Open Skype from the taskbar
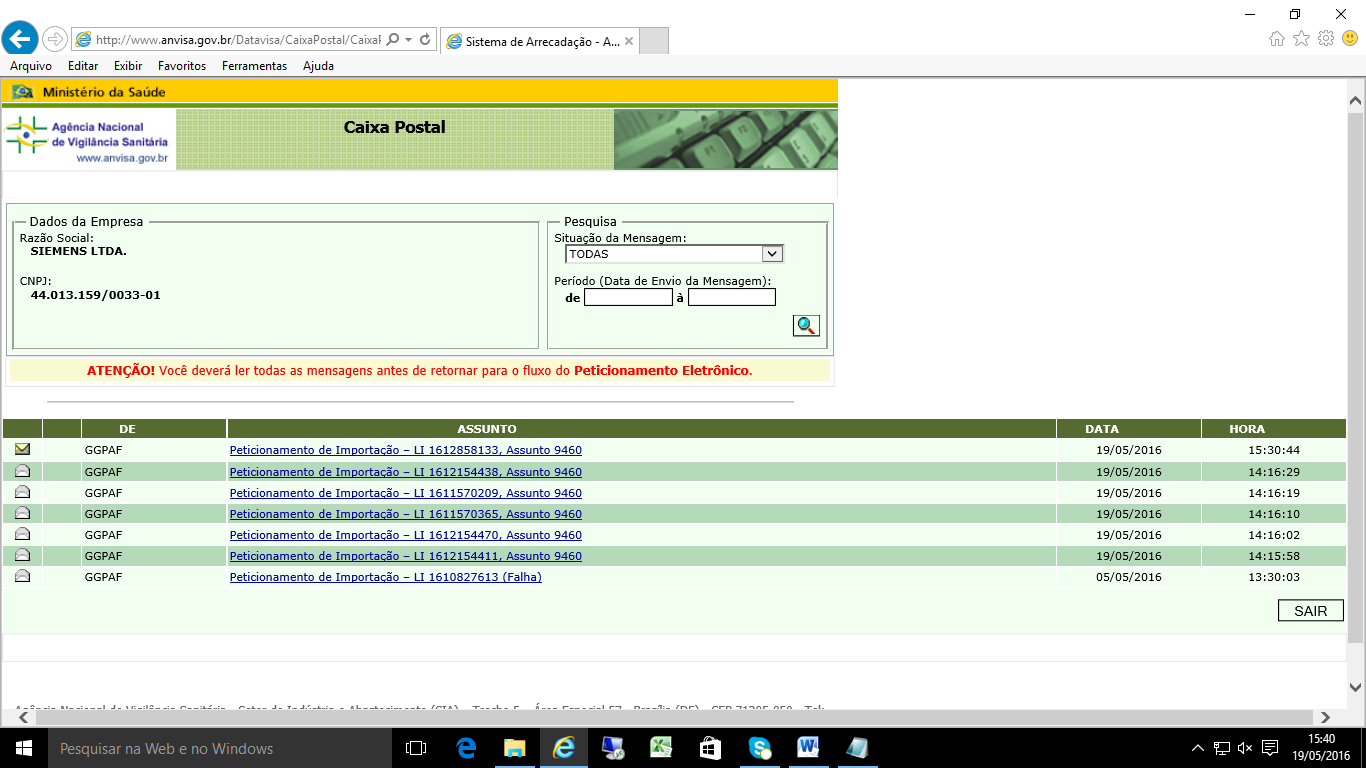Image resolution: width=1366 pixels, height=768 pixels. pos(759,748)
